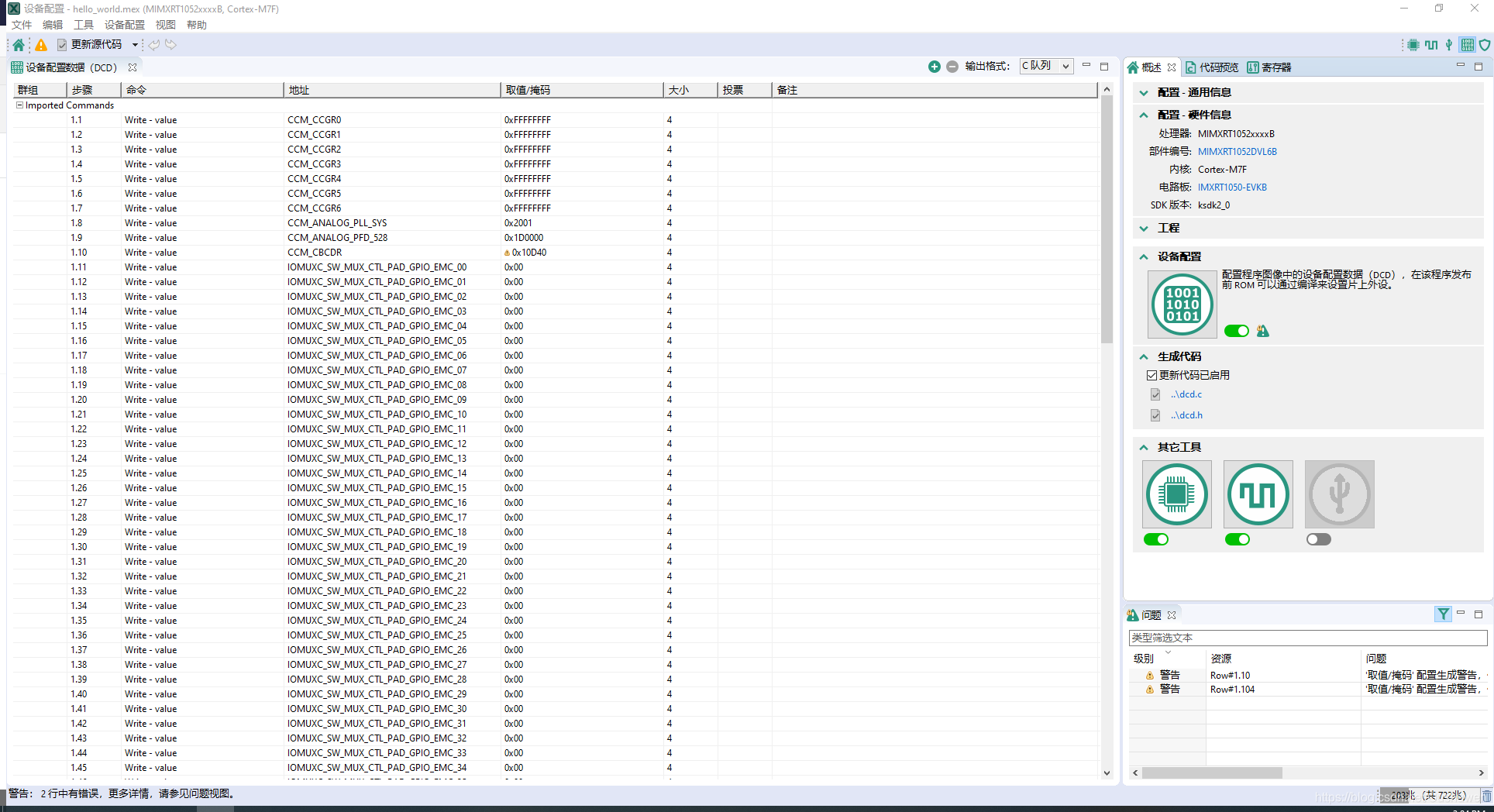Select the DCD binary icon in top toolbar
Image resolution: width=1494 pixels, height=812 pixels.
(x=1467, y=45)
